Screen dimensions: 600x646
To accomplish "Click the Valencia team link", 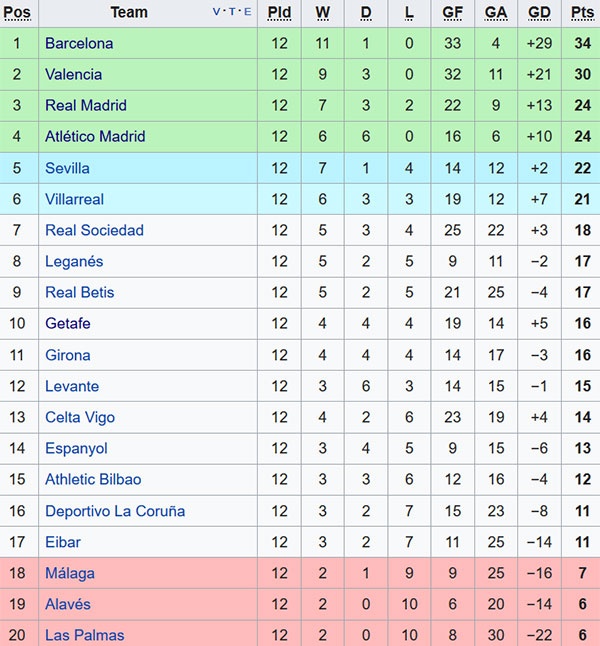I will click(x=73, y=74).
